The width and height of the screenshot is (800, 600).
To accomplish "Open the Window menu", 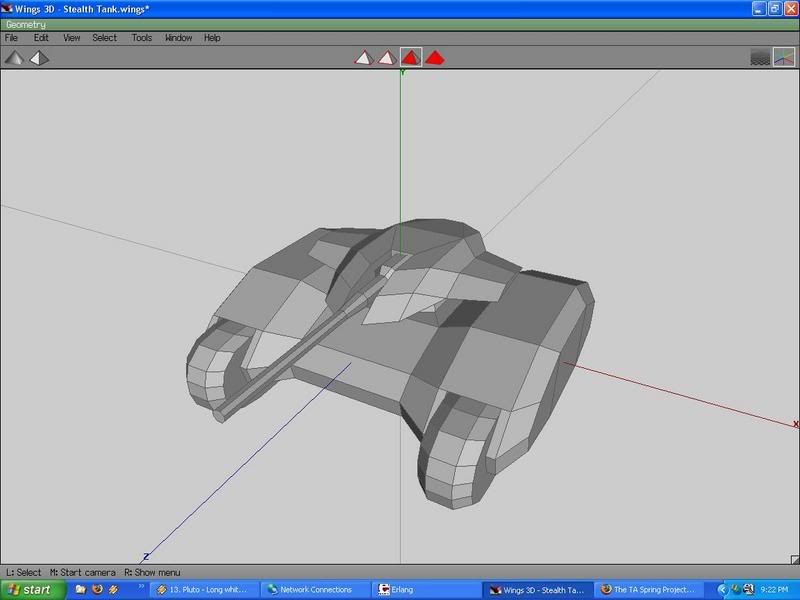I will (x=179, y=38).
